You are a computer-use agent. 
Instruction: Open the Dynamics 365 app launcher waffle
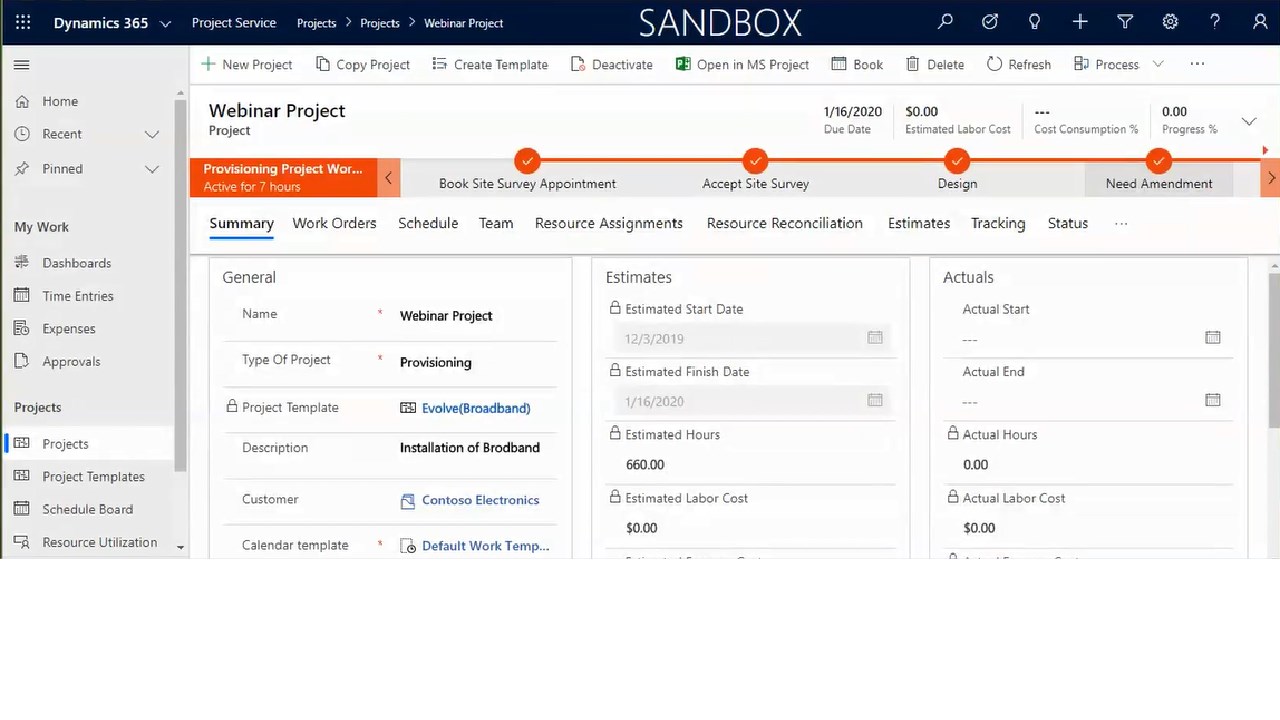[x=23, y=22]
